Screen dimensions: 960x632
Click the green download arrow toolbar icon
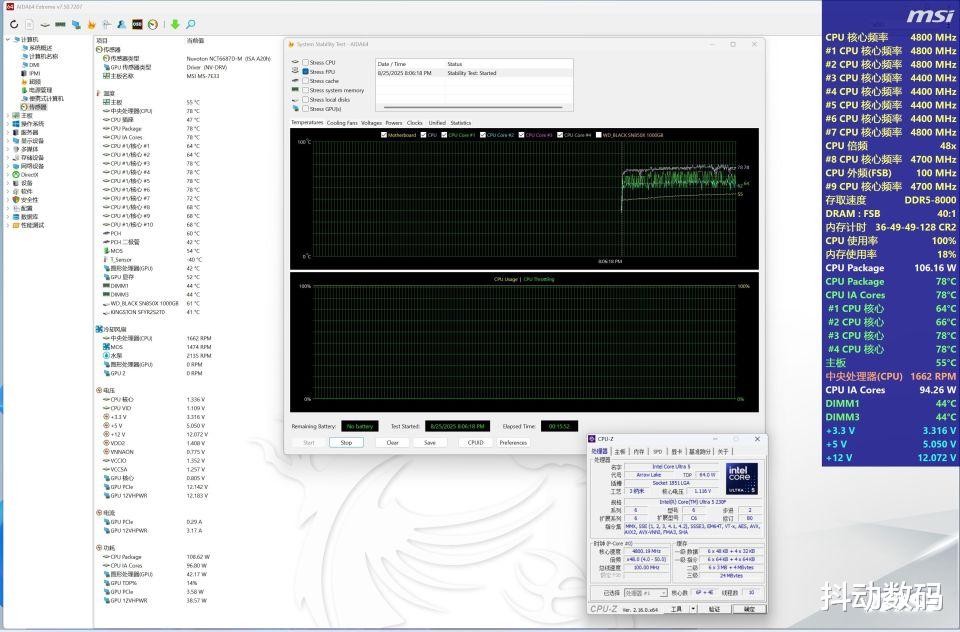tap(175, 24)
